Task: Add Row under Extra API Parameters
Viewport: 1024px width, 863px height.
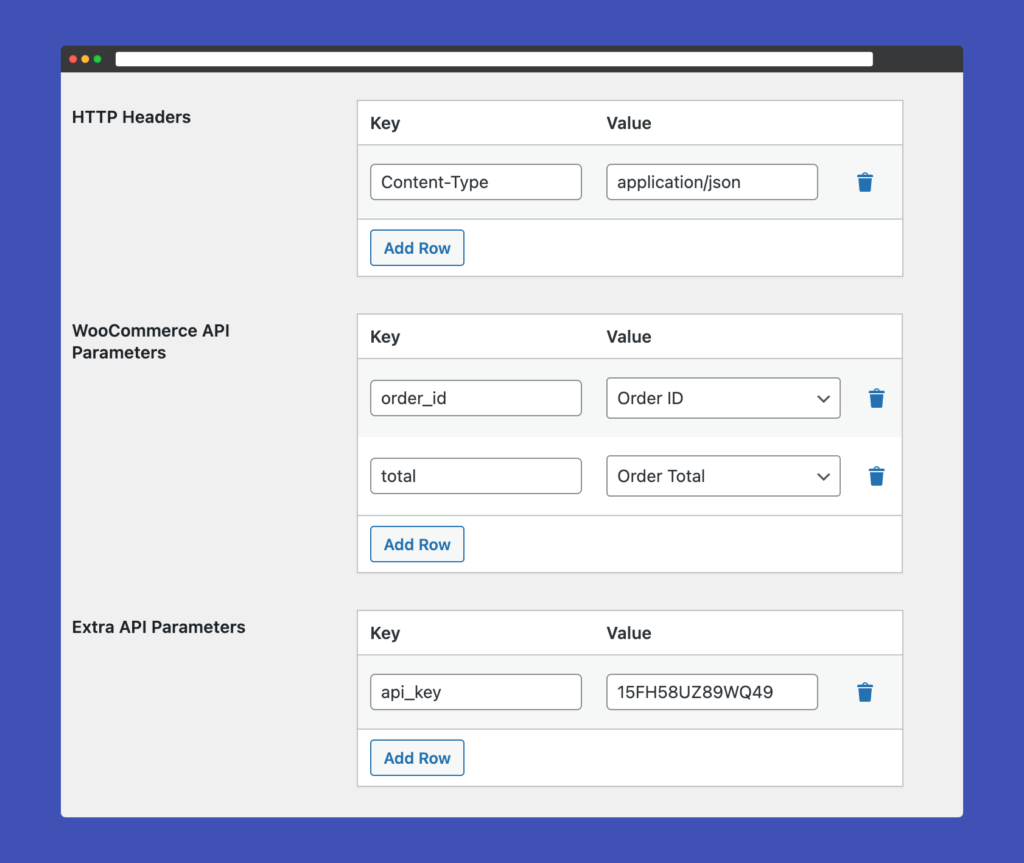Action: (417, 758)
